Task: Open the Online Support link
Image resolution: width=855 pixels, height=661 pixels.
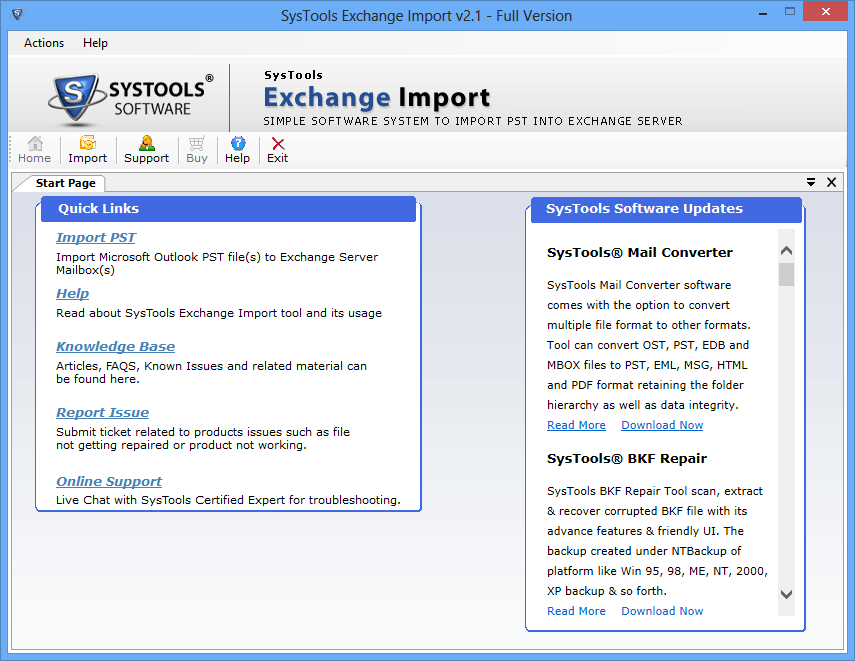Action: 109,481
